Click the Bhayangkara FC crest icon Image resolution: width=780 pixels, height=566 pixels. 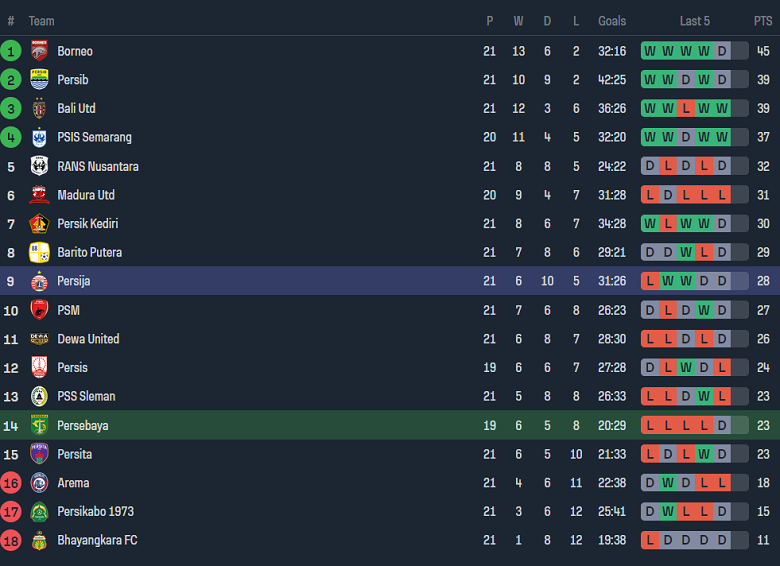[x=39, y=541]
